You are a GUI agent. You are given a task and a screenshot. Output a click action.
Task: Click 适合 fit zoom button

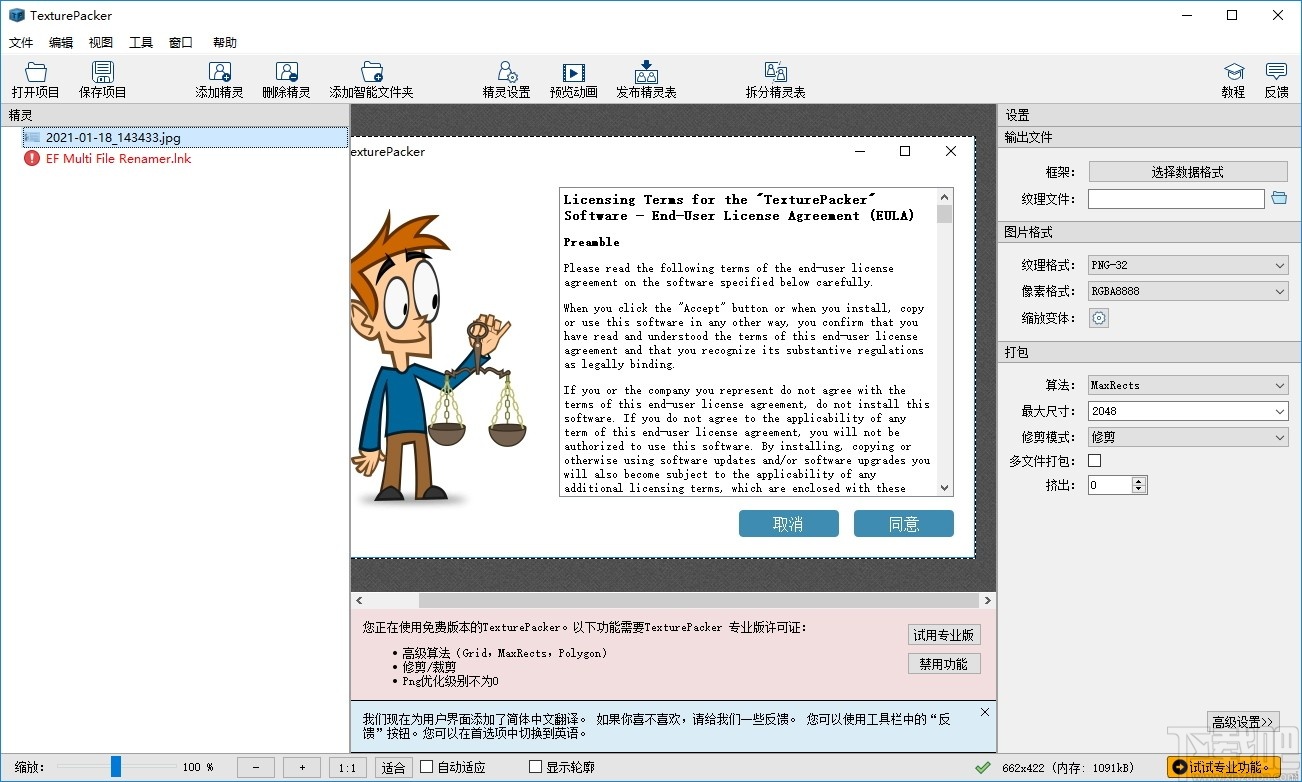pos(394,767)
